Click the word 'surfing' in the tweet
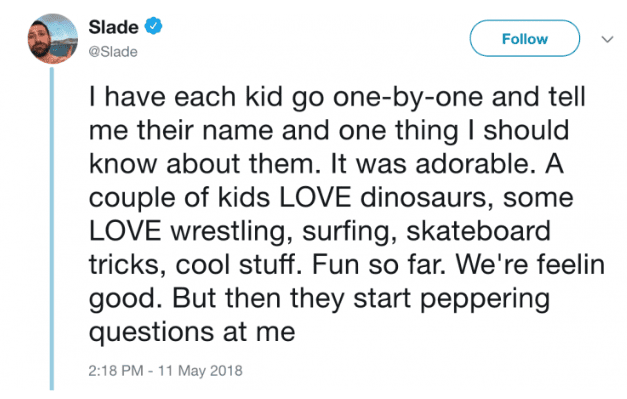 click(x=346, y=232)
